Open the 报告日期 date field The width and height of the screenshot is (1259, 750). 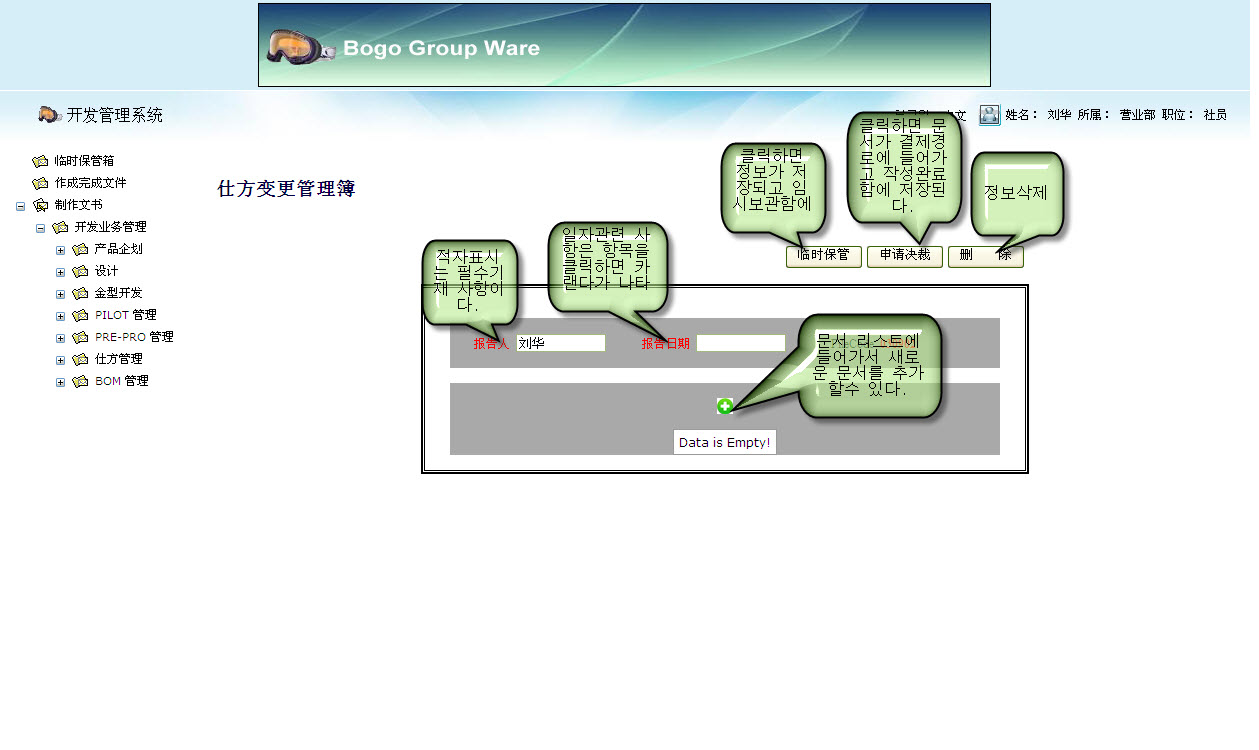pyautogui.click(x=740, y=343)
